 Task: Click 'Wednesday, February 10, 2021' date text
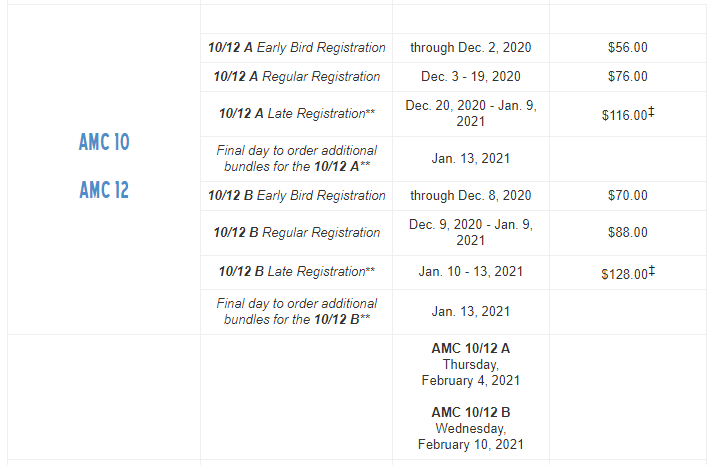(471, 436)
